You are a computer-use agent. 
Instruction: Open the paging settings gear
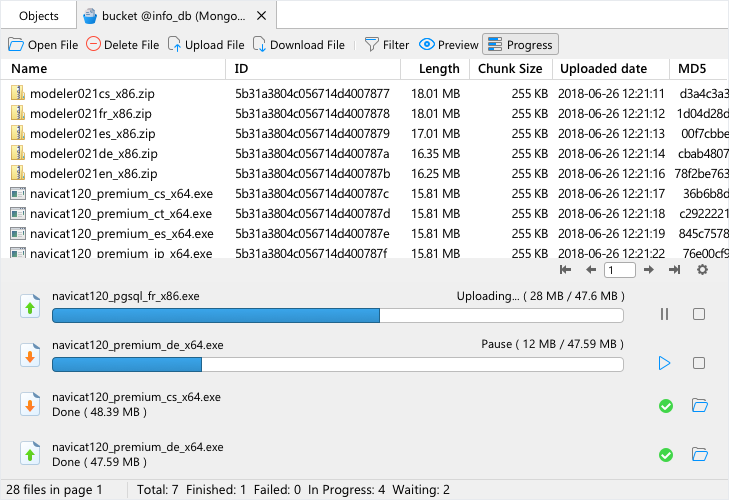click(702, 270)
